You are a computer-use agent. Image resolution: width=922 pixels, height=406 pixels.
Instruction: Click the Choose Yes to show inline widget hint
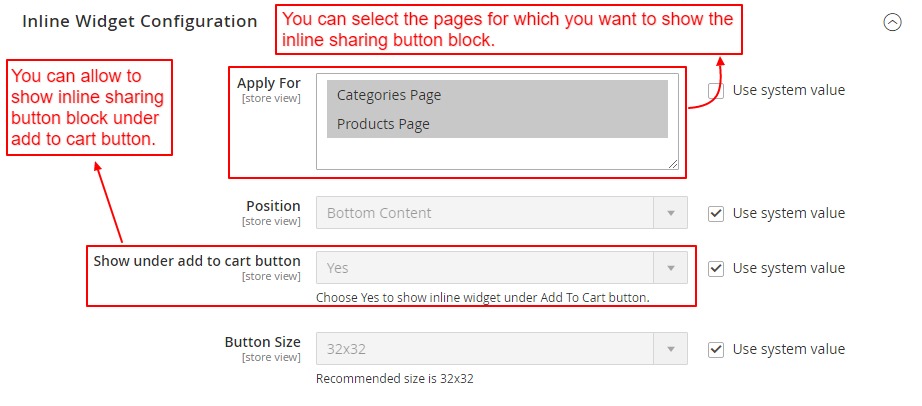(482, 297)
